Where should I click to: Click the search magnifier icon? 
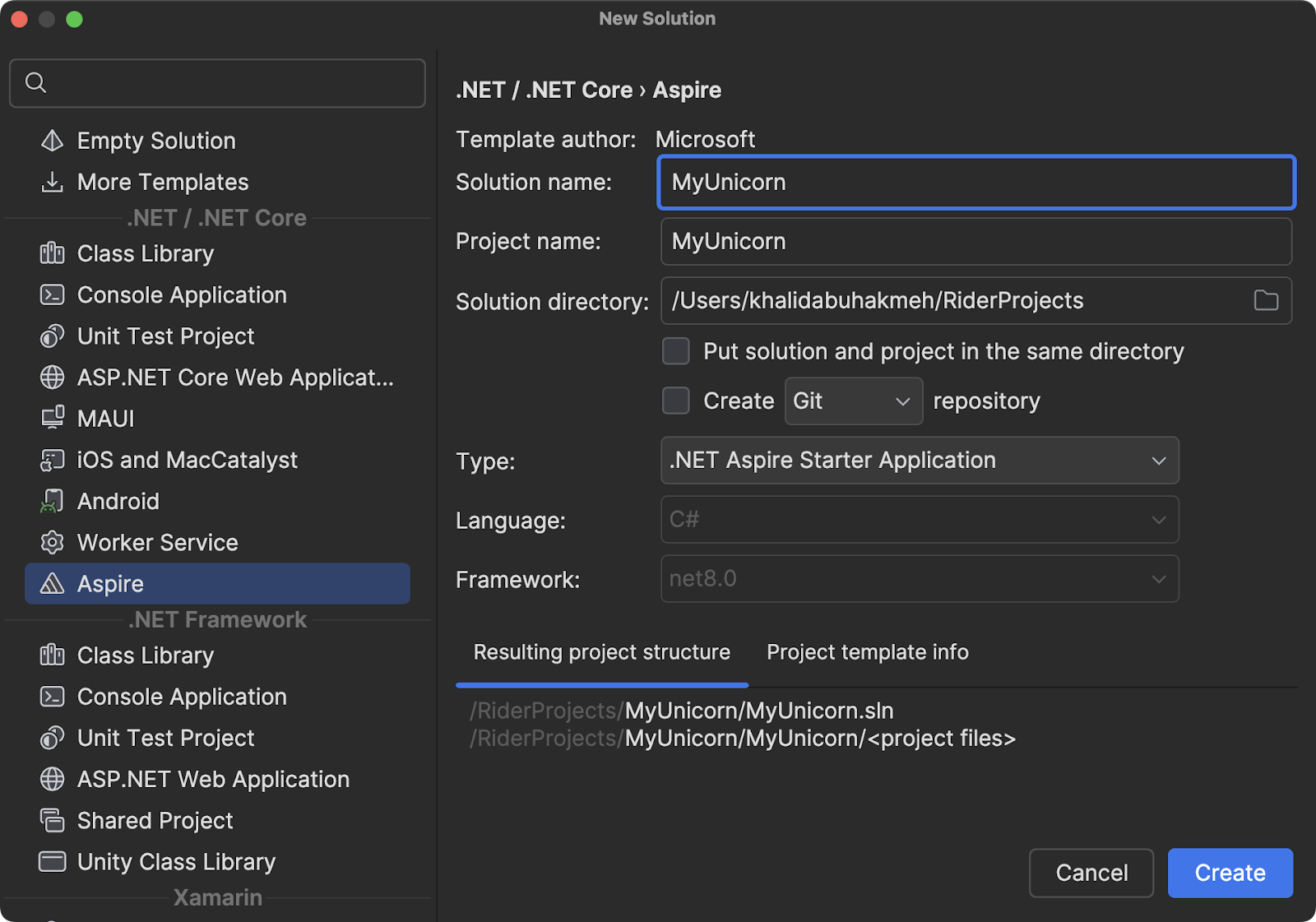coord(35,82)
